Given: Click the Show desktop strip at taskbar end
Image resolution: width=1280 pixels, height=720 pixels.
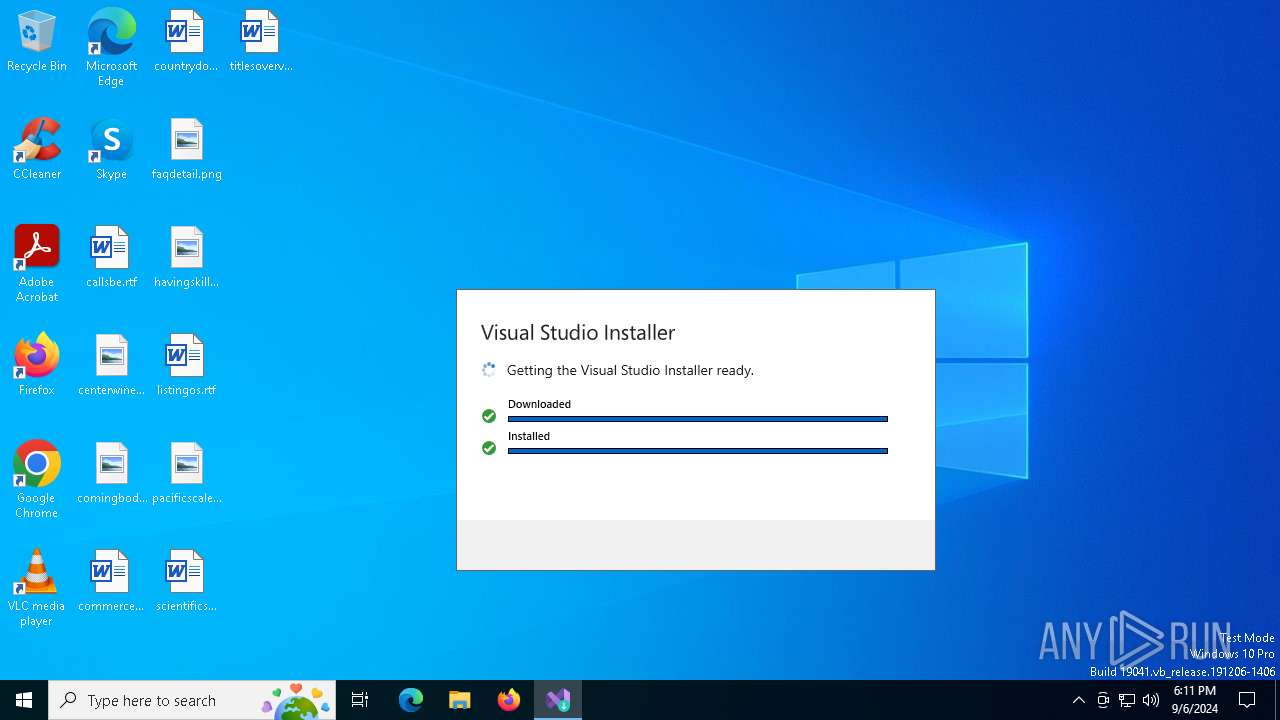Looking at the screenshot, I should tap(1277, 700).
